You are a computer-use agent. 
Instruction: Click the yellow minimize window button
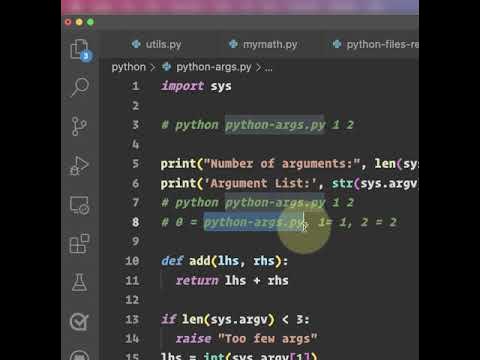coord(79,22)
